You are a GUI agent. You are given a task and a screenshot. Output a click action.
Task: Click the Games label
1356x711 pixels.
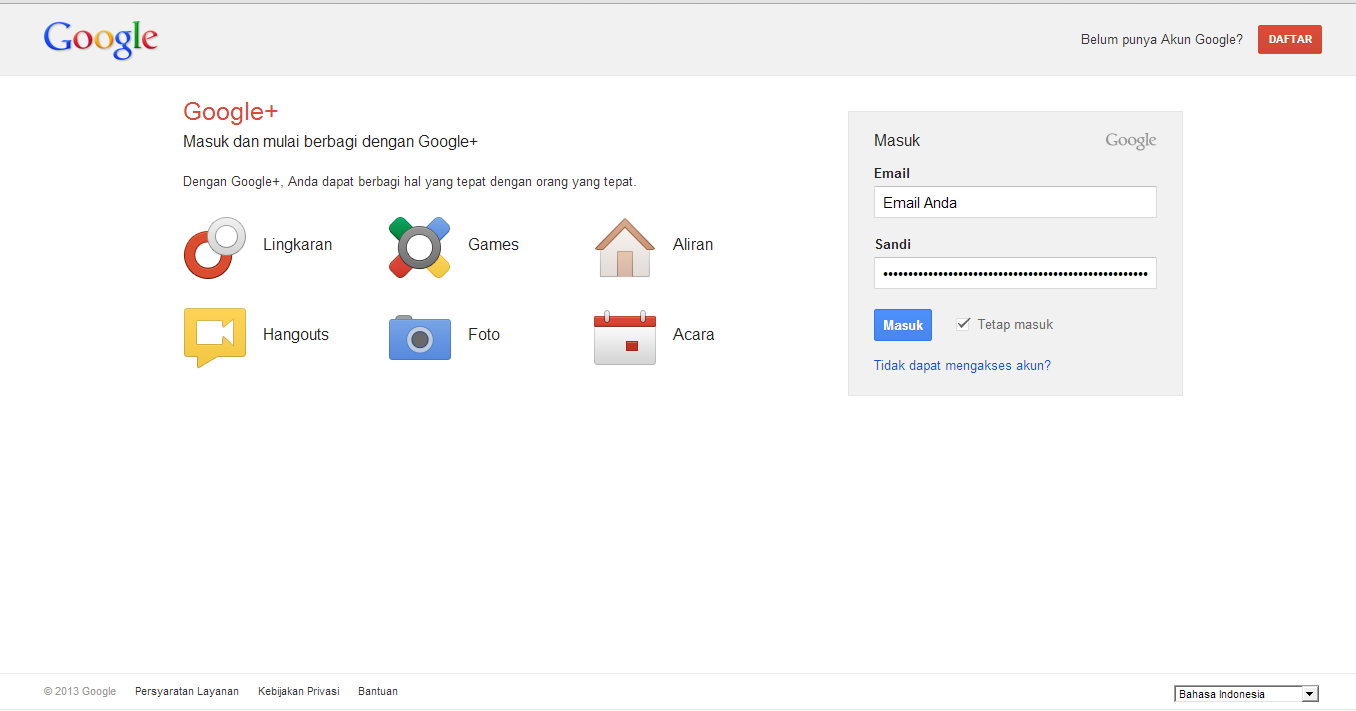point(493,245)
